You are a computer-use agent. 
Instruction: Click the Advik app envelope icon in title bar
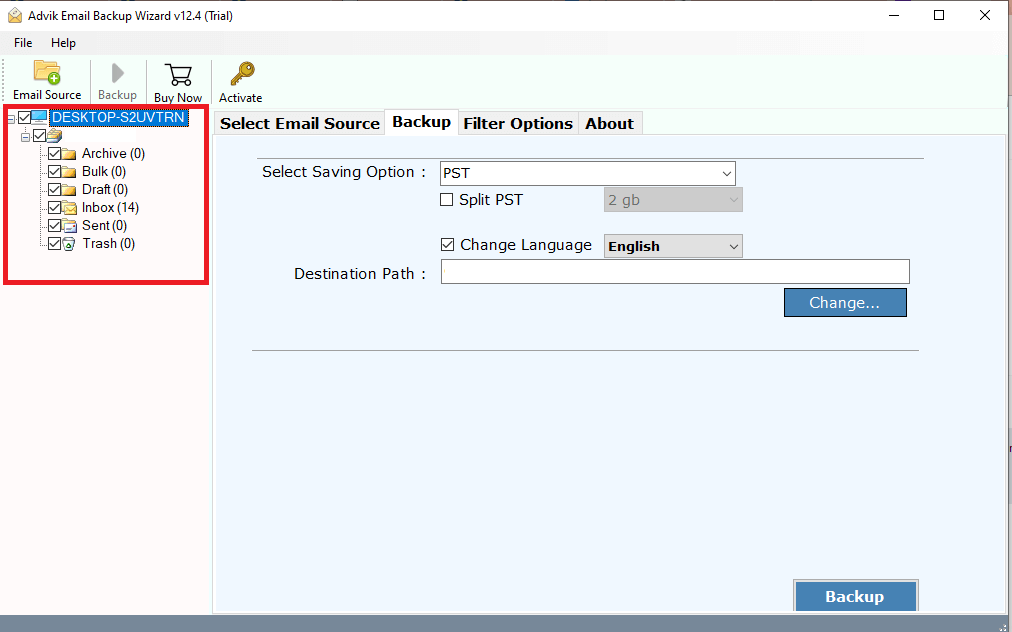(15, 15)
